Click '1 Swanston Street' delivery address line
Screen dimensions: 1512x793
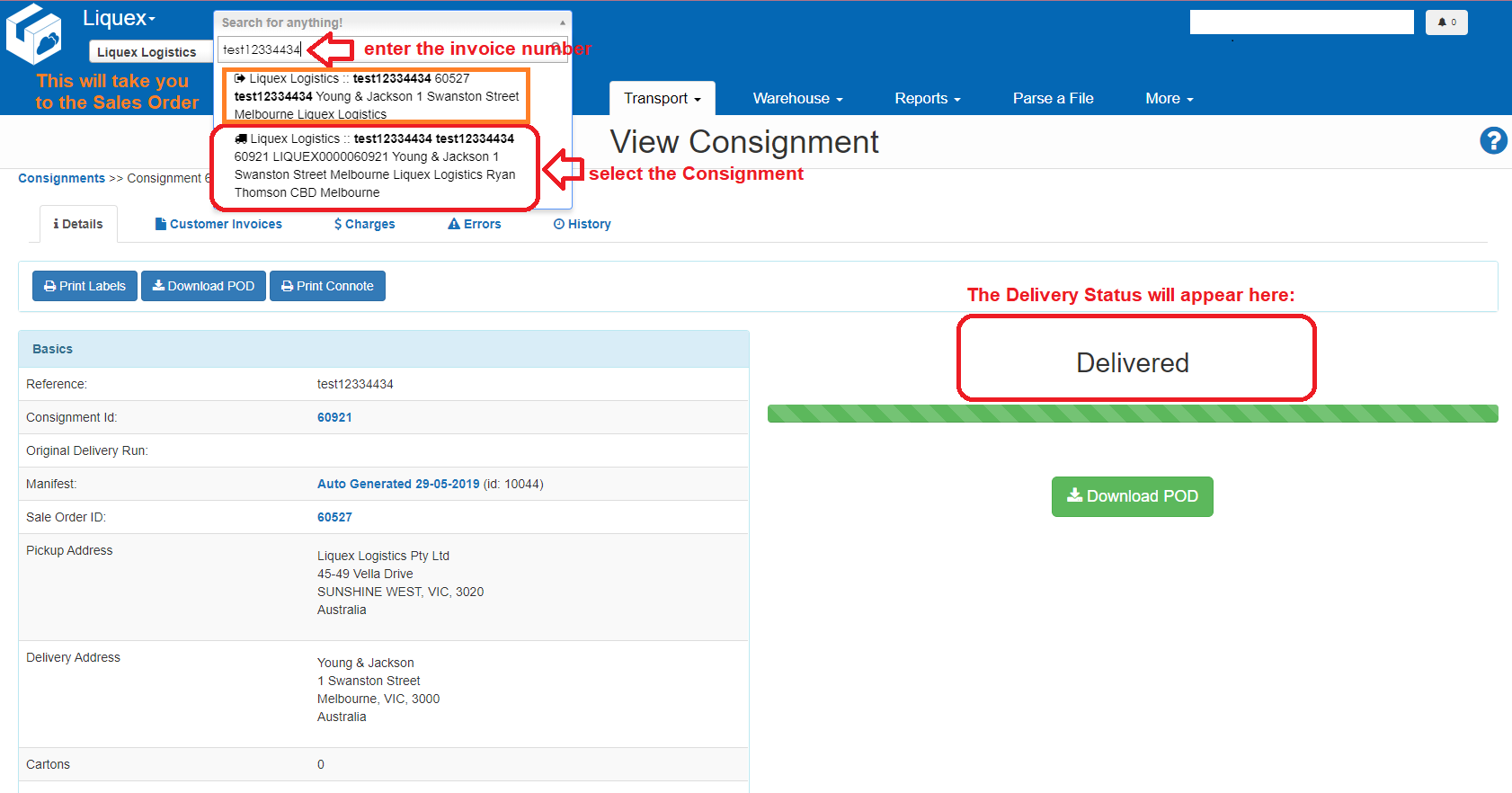click(x=369, y=681)
